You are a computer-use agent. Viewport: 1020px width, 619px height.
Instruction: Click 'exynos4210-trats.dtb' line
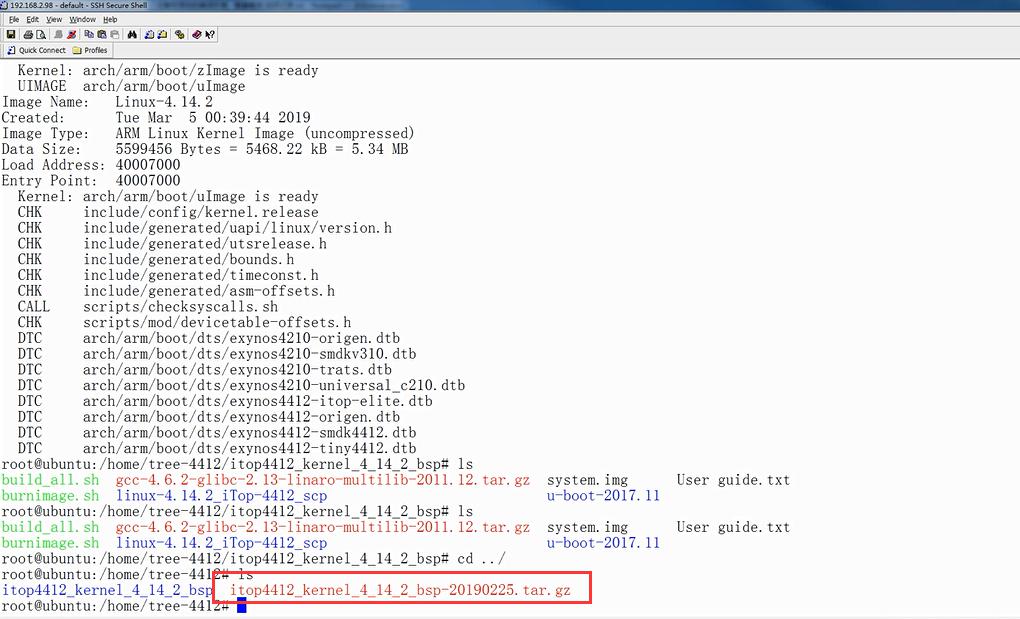coord(237,370)
